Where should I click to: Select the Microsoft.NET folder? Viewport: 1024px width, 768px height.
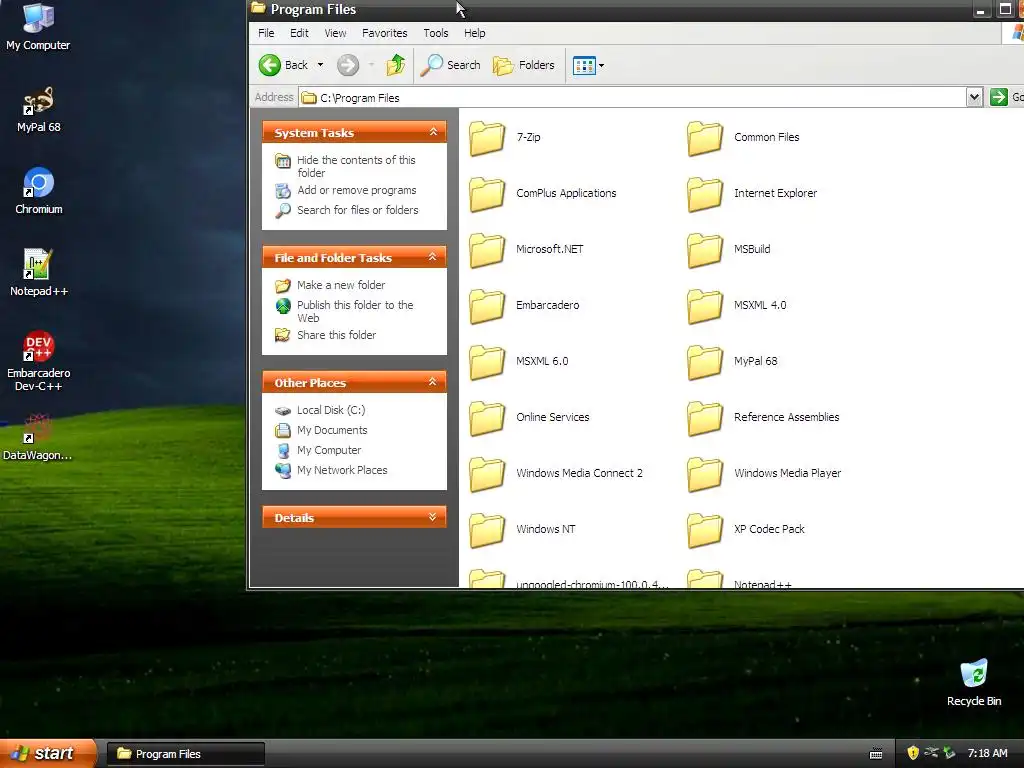526,250
